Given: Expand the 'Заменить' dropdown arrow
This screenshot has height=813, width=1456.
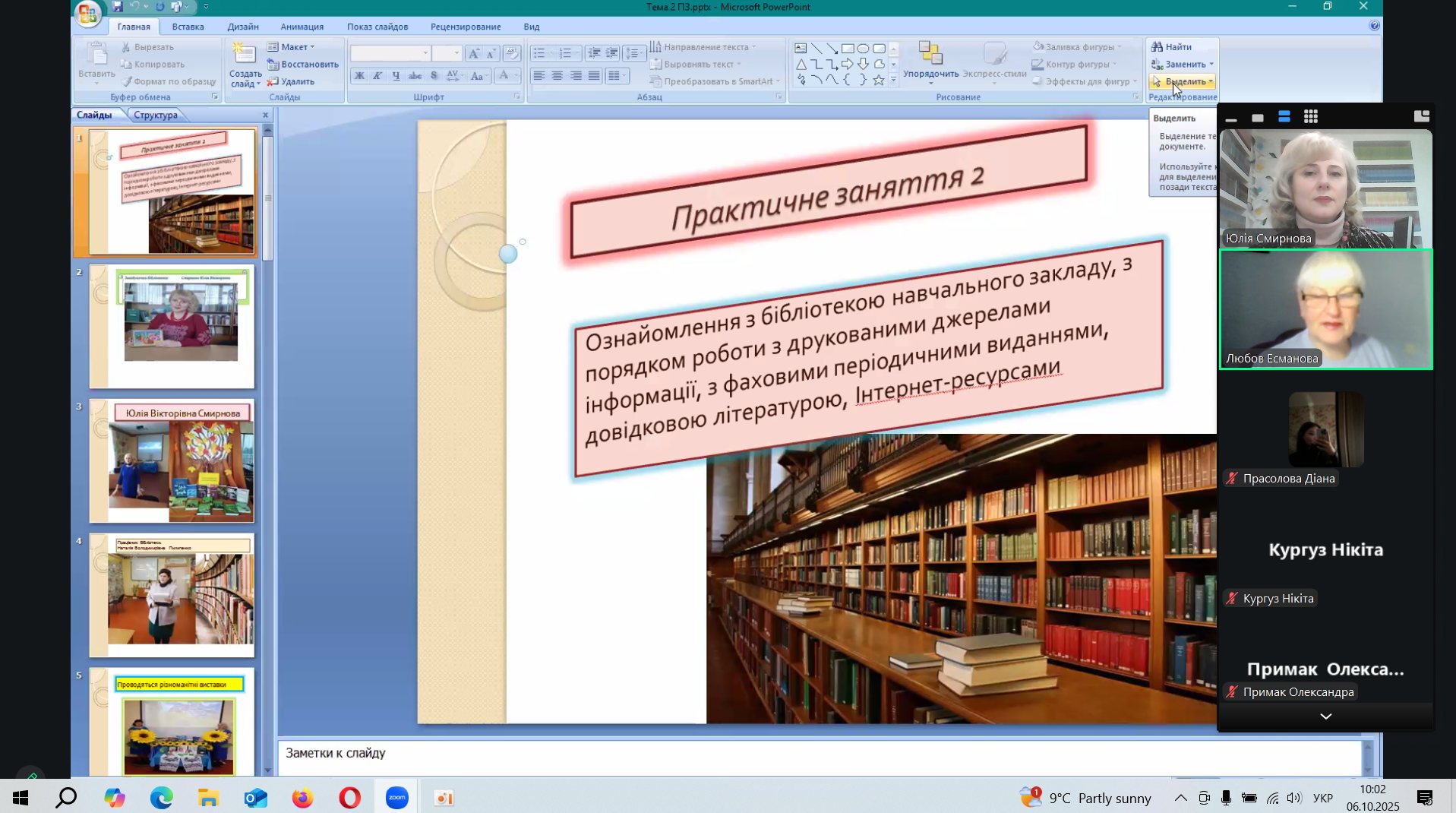Looking at the screenshot, I should [1211, 65].
